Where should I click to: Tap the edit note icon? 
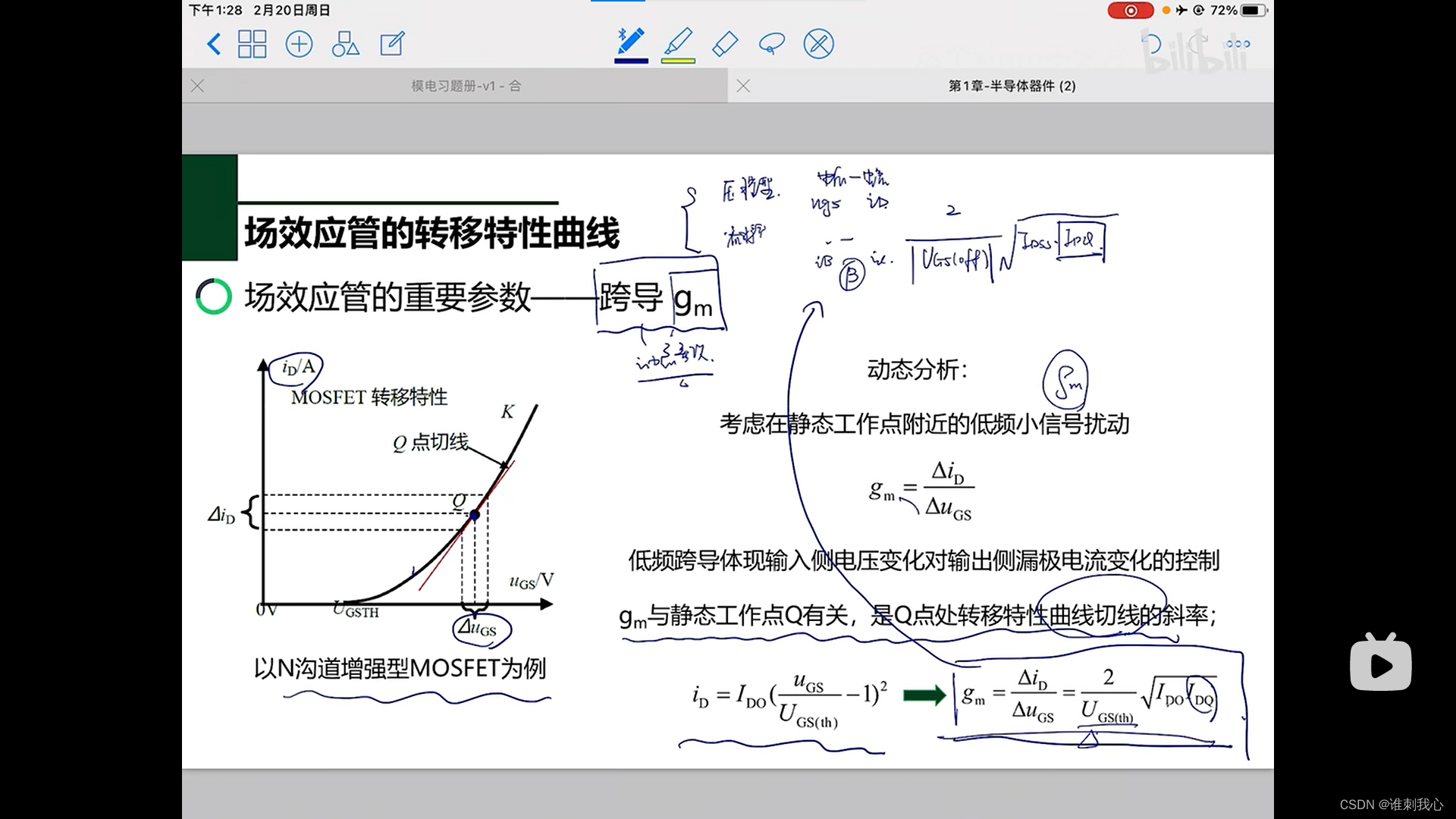pyautogui.click(x=392, y=44)
